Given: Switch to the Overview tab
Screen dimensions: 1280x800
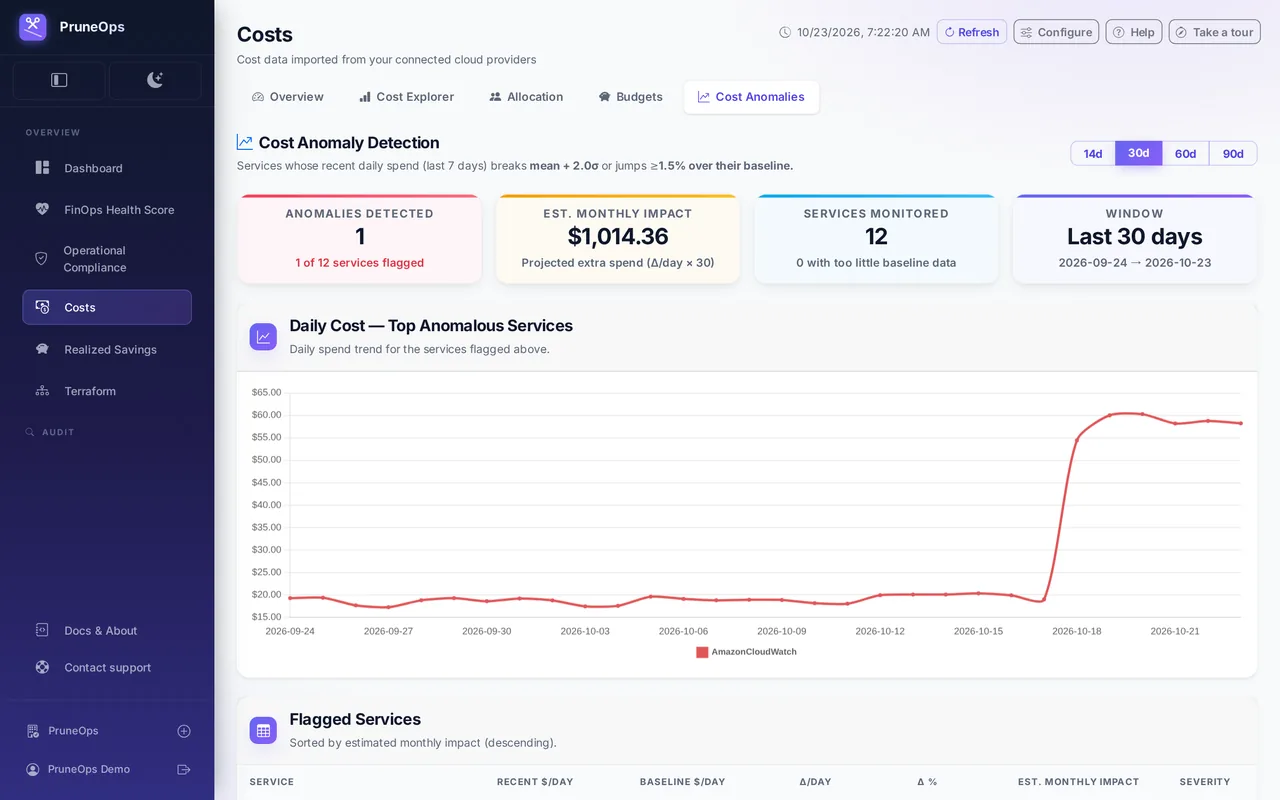Looking at the screenshot, I should 288,97.
